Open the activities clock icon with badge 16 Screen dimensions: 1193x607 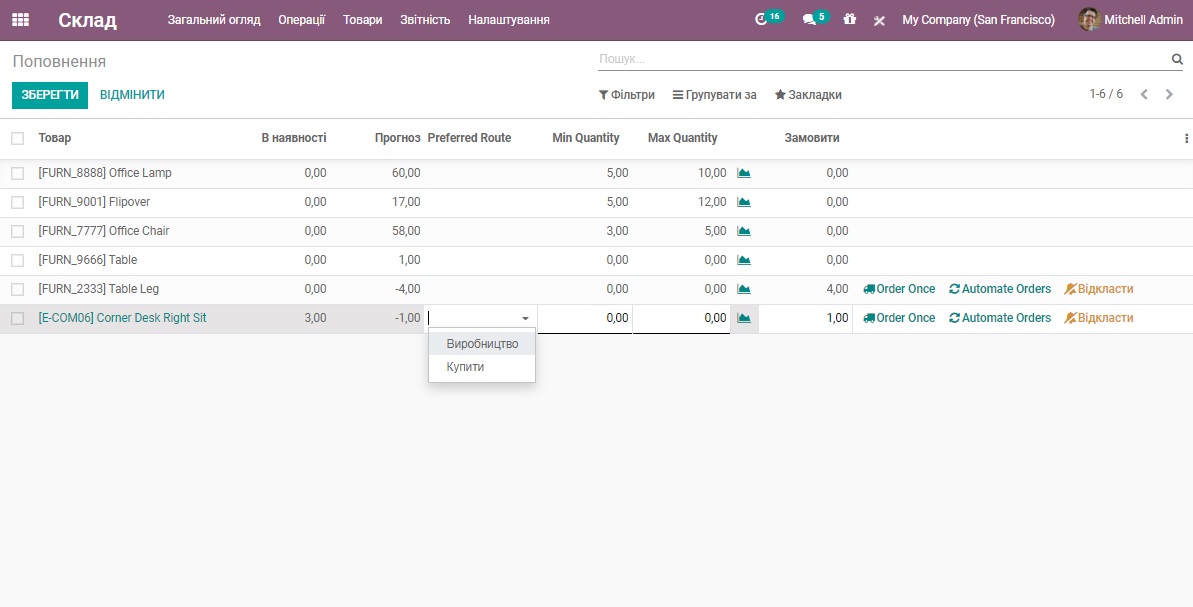[x=763, y=20]
